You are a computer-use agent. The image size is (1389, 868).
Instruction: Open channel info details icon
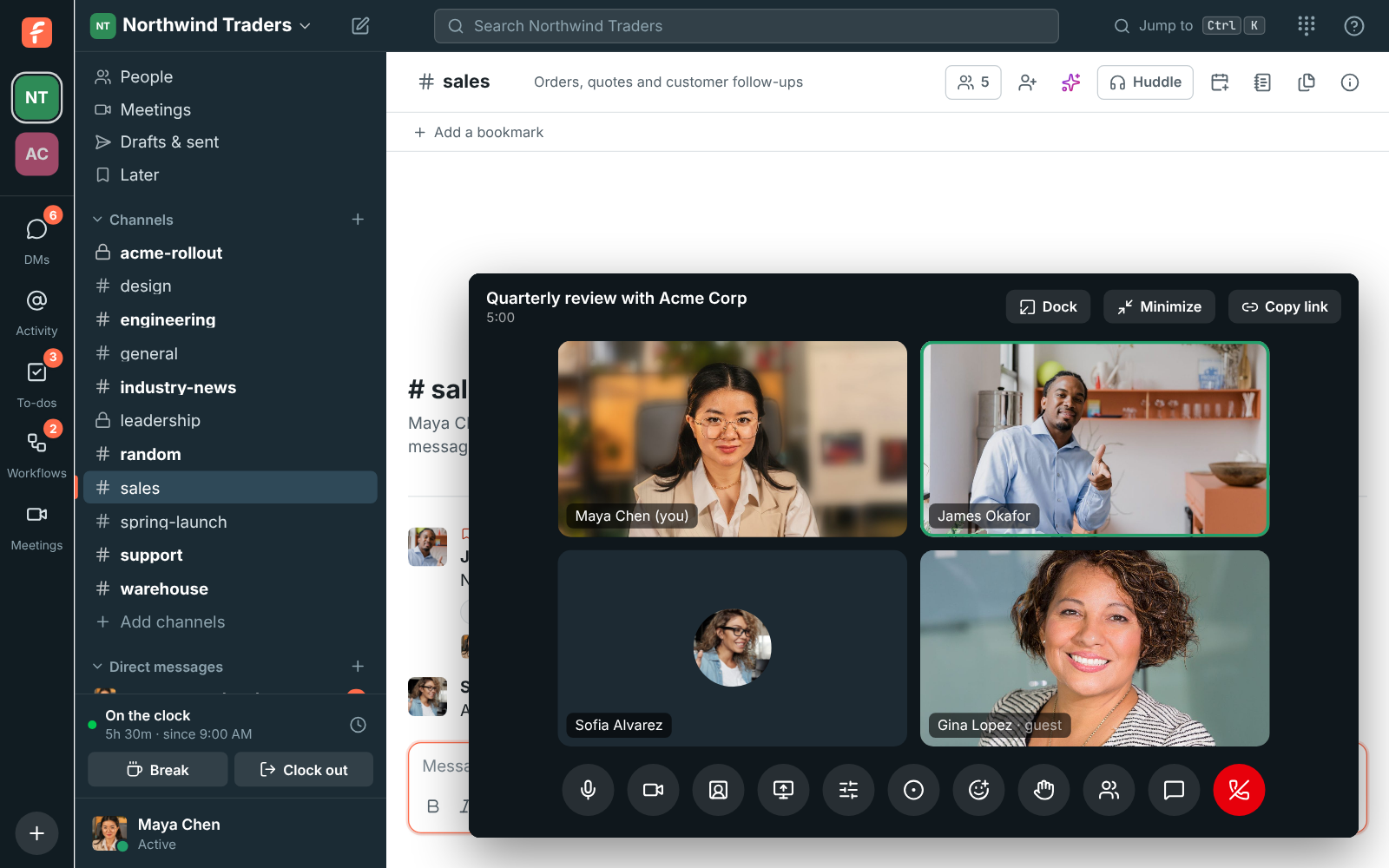[x=1350, y=82]
